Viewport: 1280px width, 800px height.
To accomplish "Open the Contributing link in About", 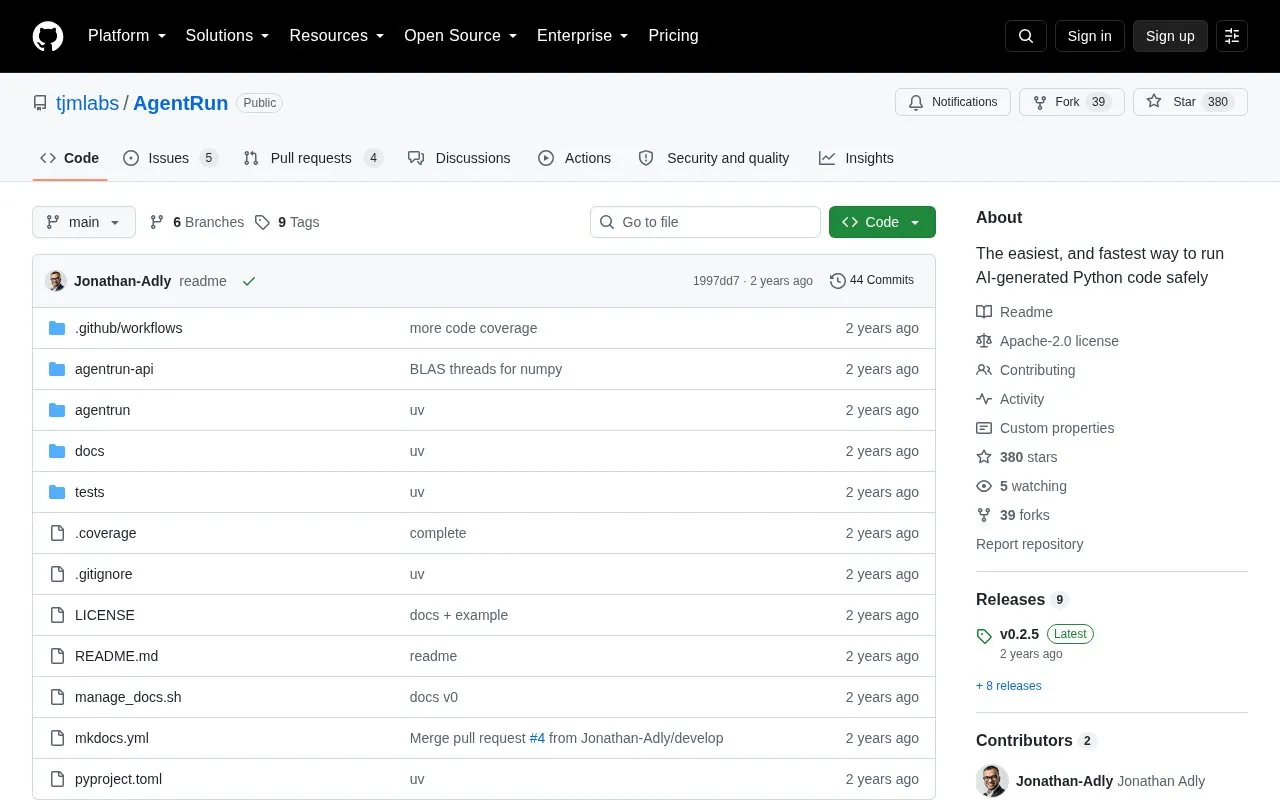I will click(1026, 370).
